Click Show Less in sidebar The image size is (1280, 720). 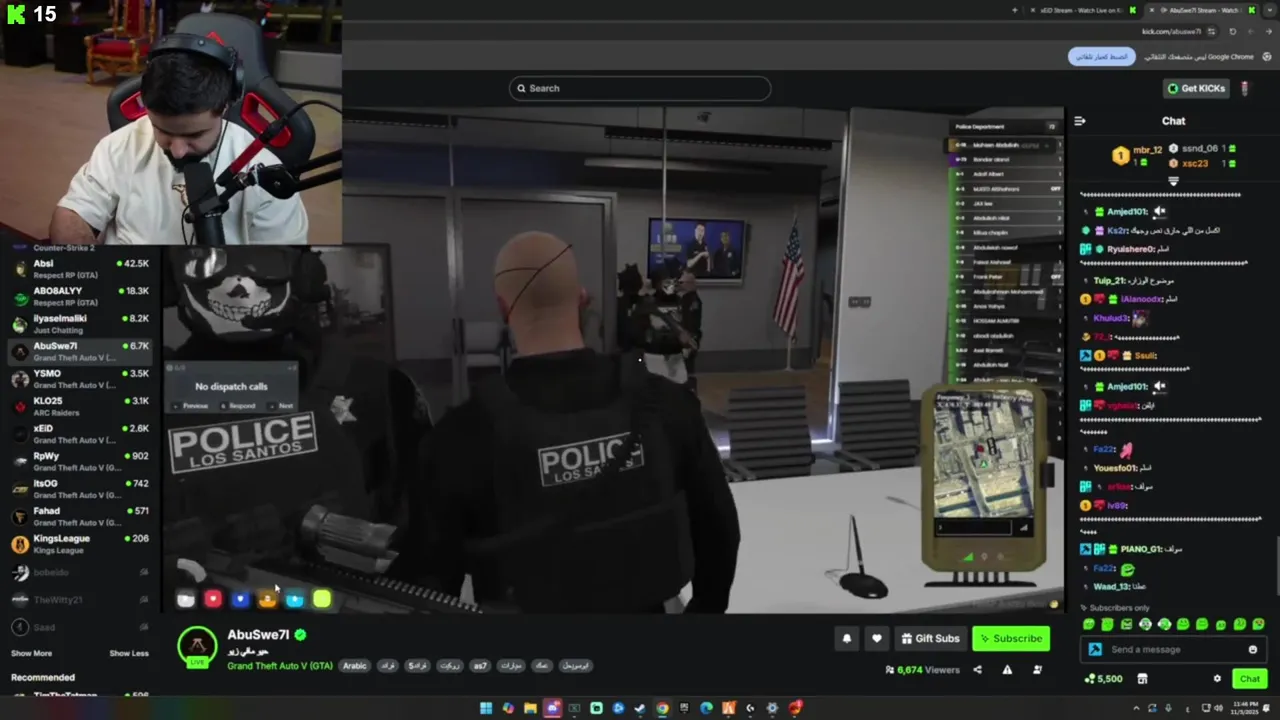point(128,653)
